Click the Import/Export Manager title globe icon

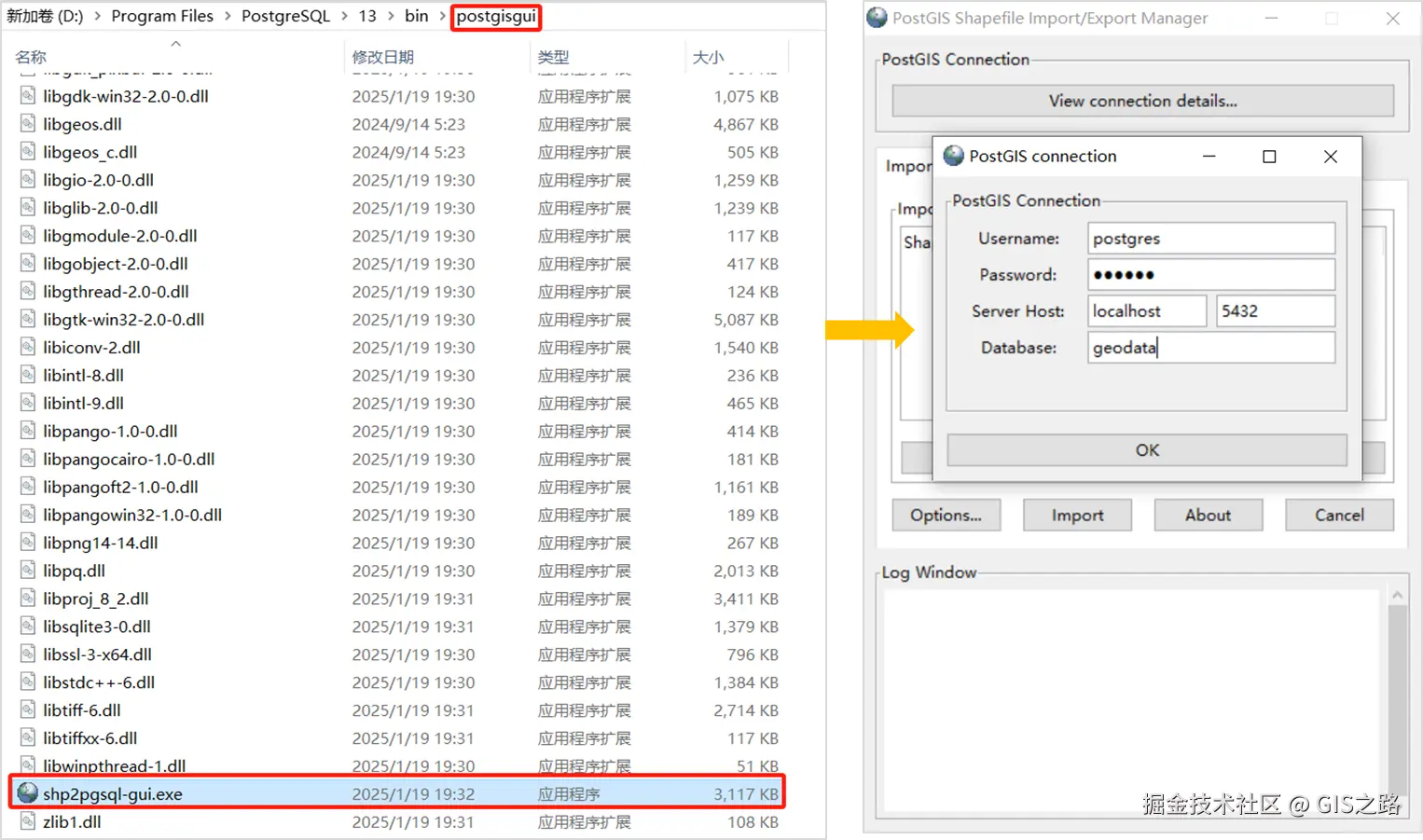877,18
